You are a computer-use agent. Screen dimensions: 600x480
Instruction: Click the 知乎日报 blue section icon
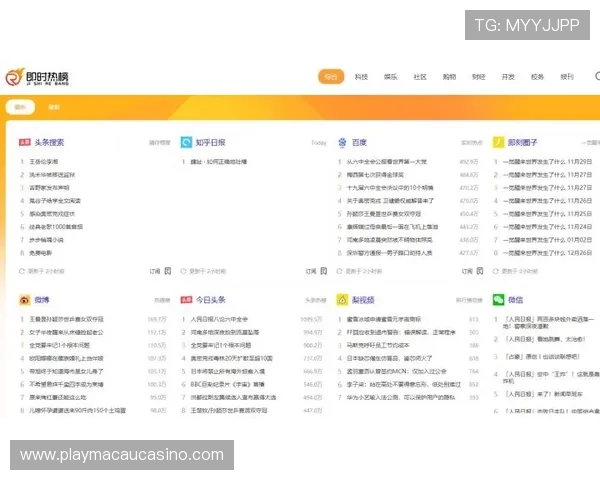186,142
